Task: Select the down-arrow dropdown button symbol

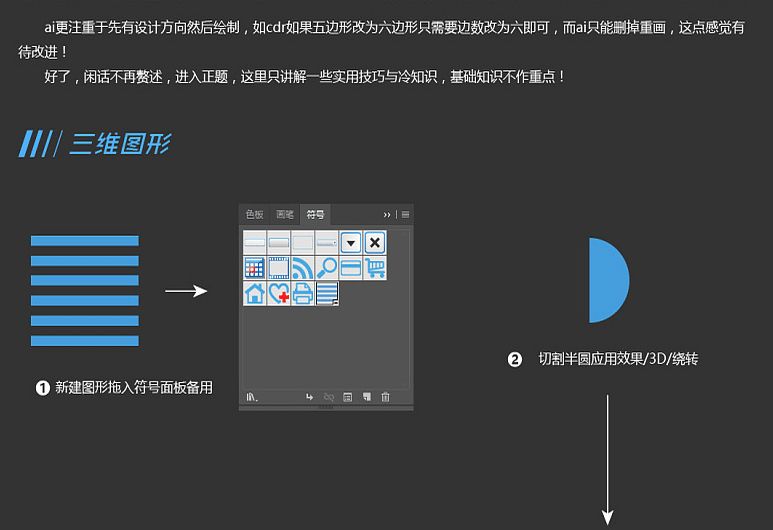Action: pyautogui.click(x=351, y=243)
